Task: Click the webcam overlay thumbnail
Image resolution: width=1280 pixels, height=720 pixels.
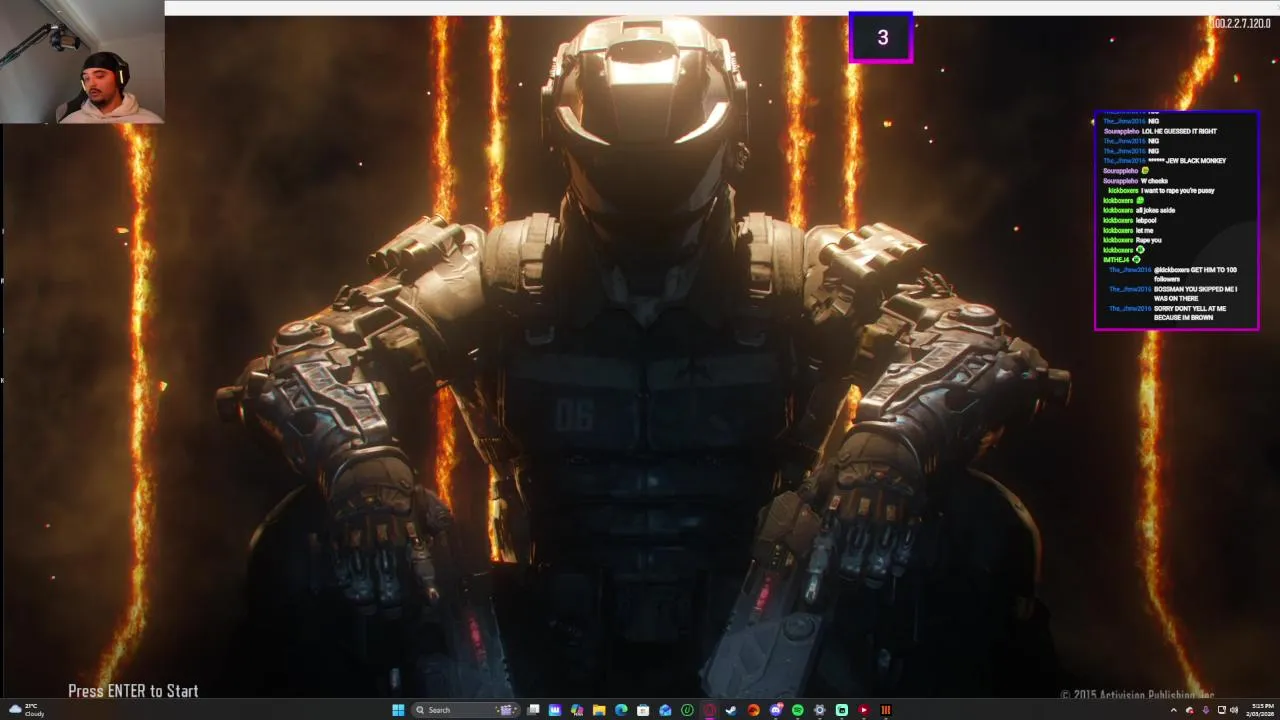Action: point(82,62)
